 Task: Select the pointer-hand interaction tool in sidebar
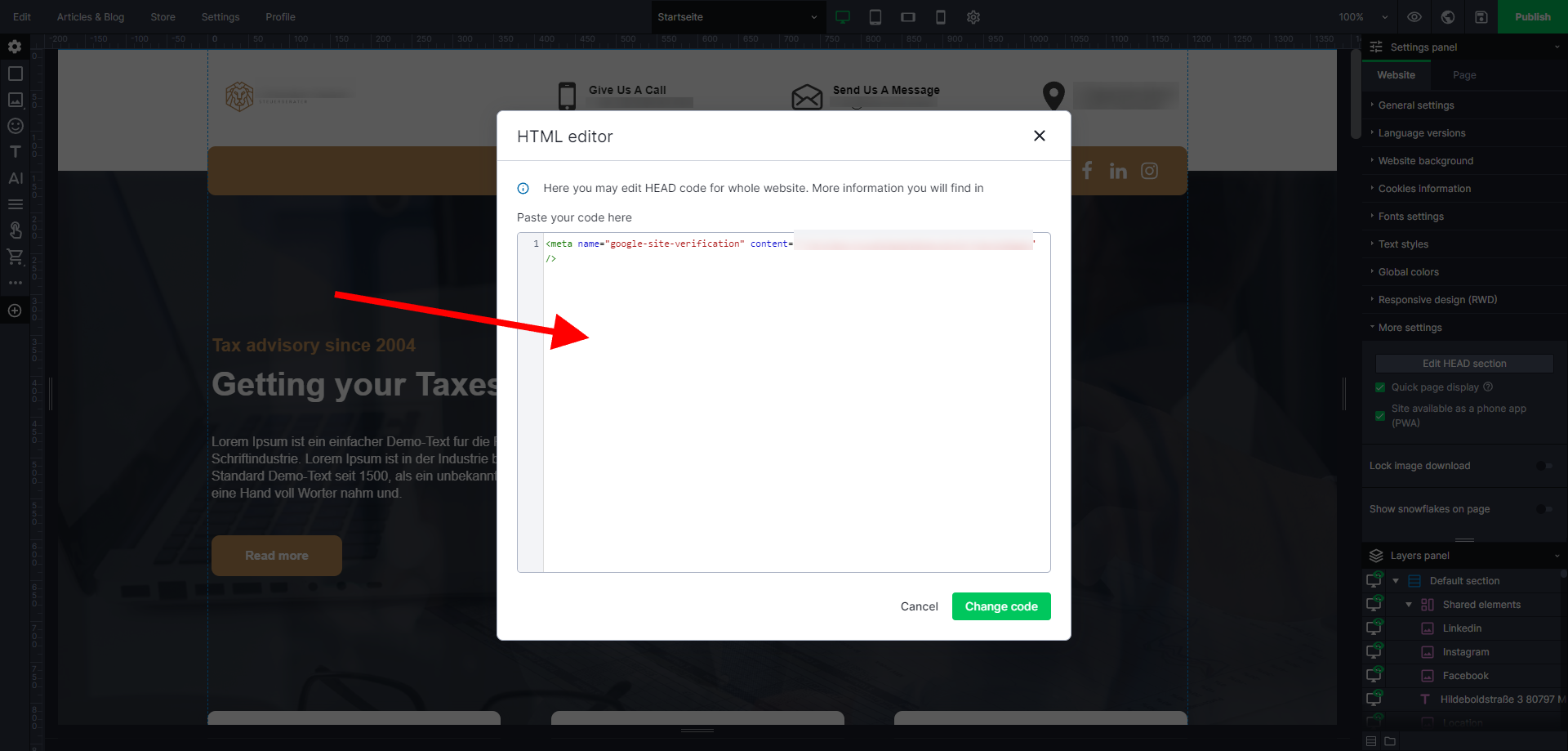[15, 230]
